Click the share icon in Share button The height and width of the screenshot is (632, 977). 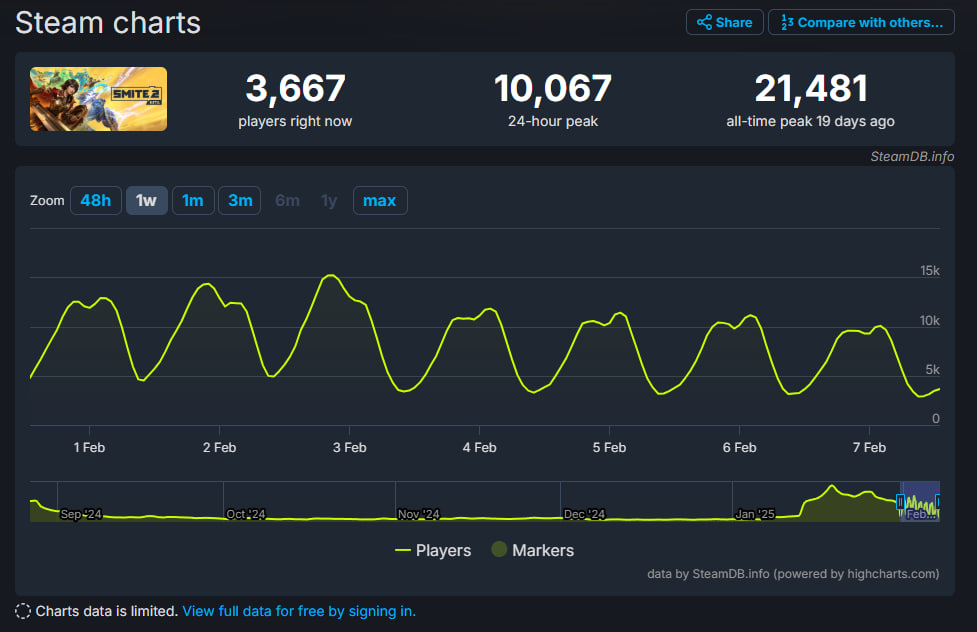pyautogui.click(x=704, y=22)
